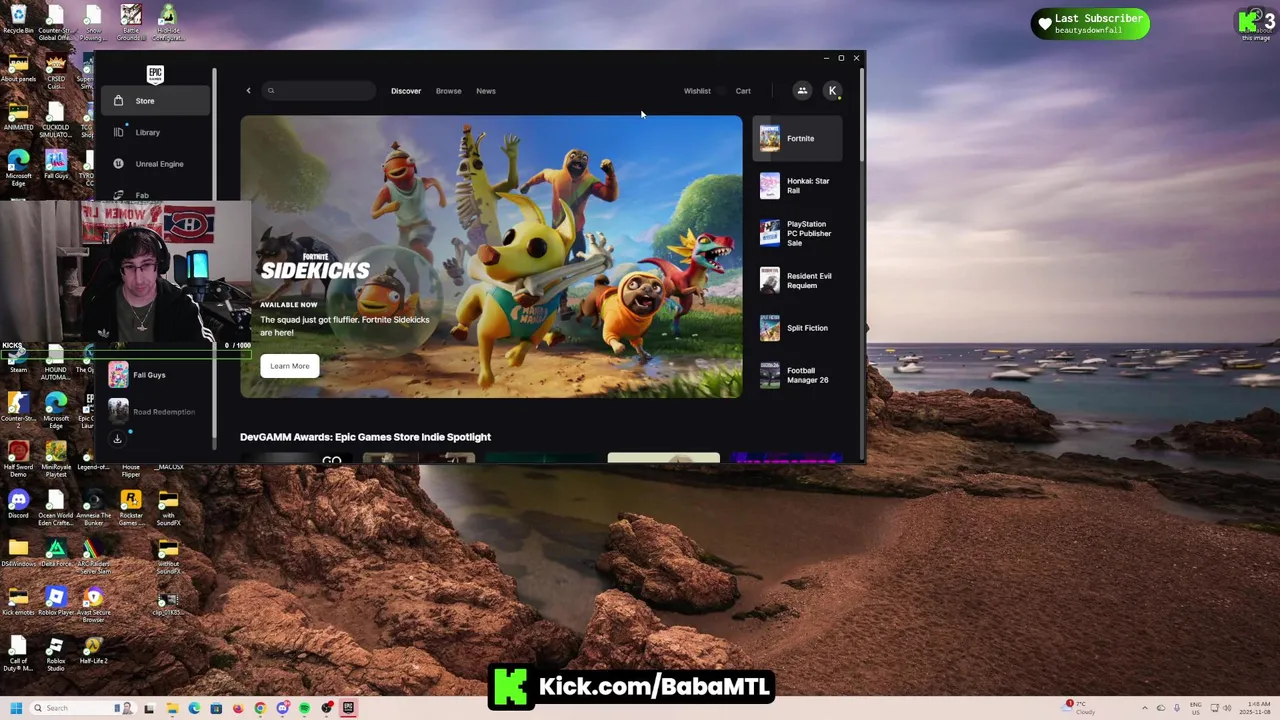Open the Friends icon in Epic header
Image resolution: width=1280 pixels, height=720 pixels.
click(x=802, y=91)
